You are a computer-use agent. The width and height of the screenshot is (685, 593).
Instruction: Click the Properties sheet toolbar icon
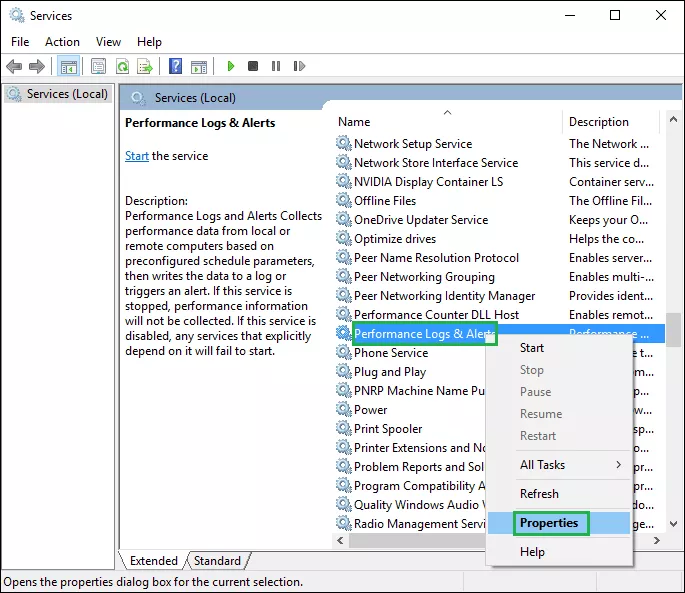(98, 66)
